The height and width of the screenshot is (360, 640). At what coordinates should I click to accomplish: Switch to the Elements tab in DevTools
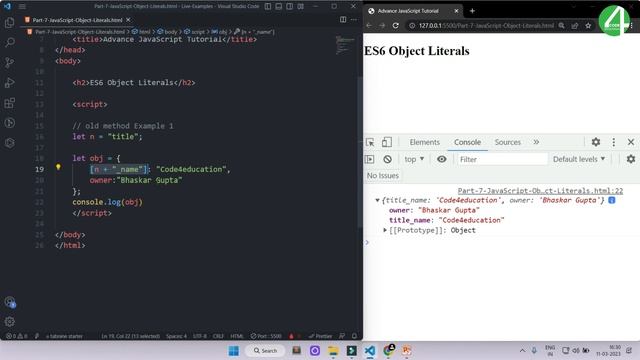[424, 142]
